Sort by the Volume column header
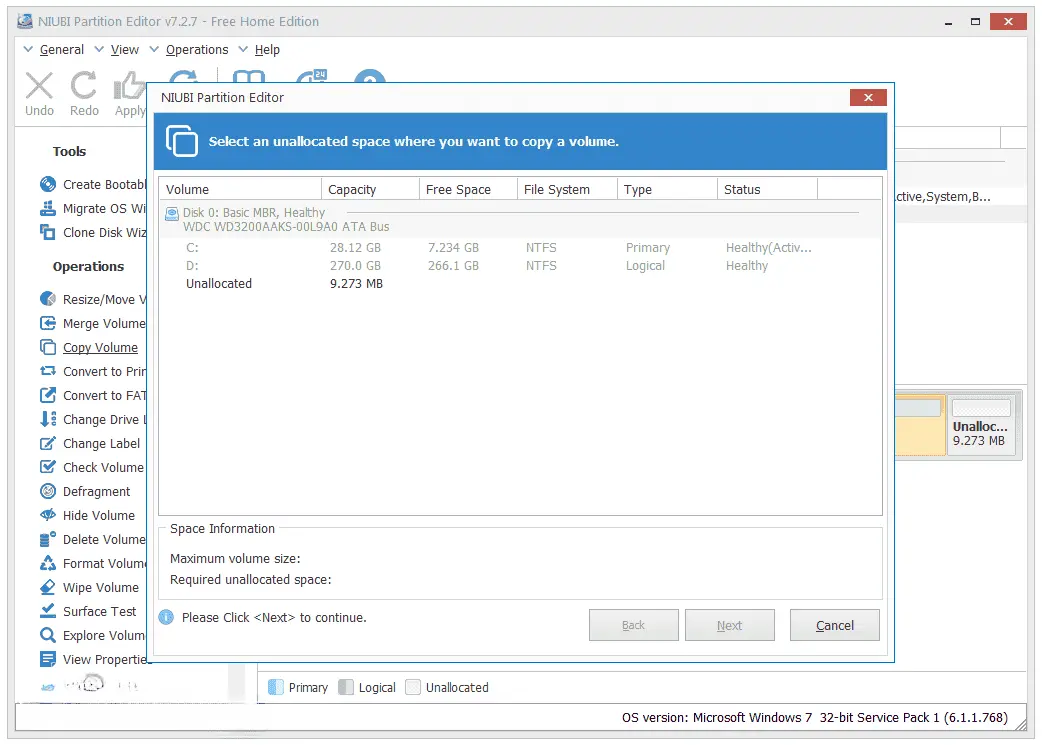Screen dimensions: 1042x745 tap(241, 189)
